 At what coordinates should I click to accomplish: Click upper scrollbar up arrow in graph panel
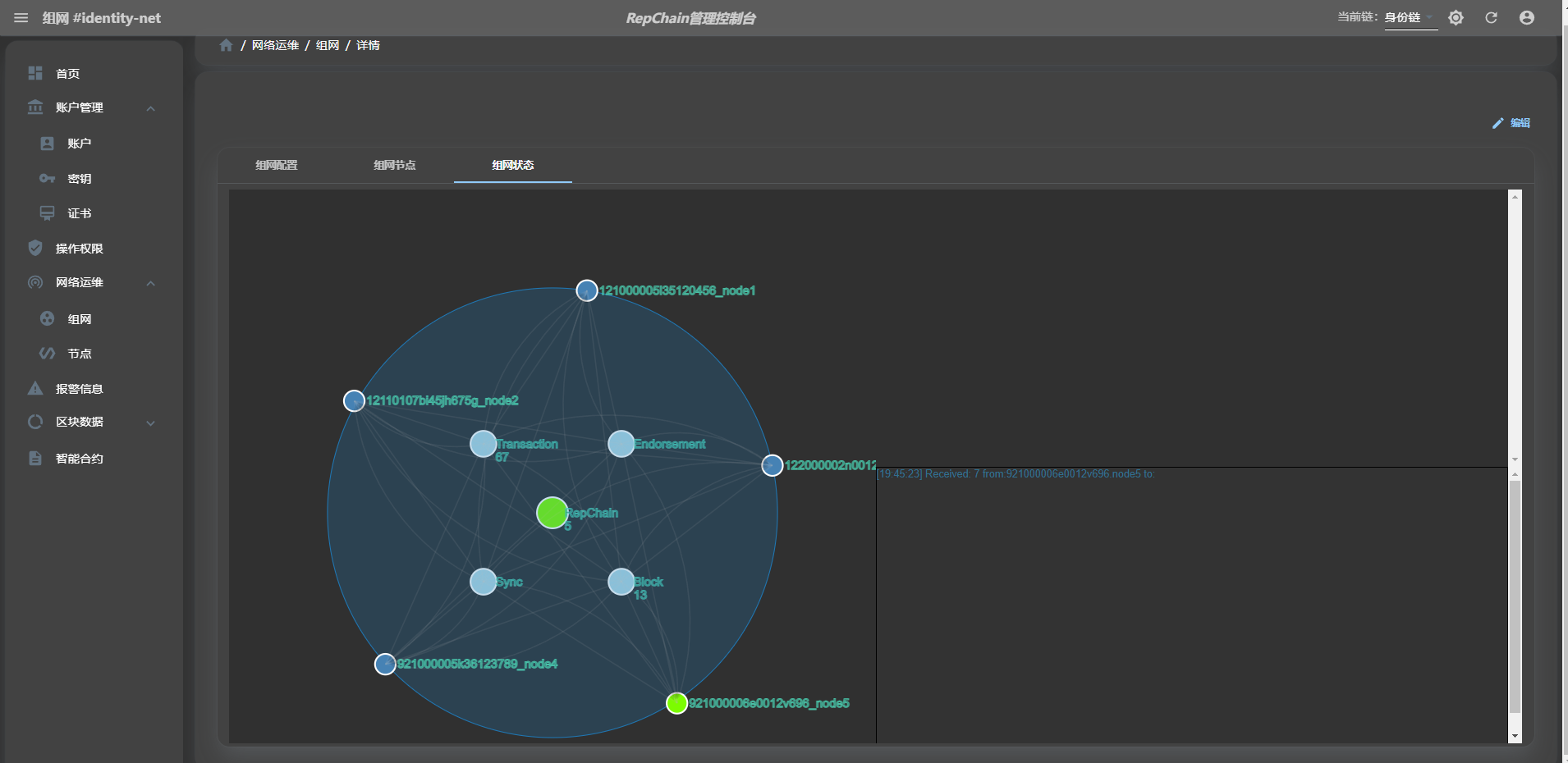(1515, 196)
